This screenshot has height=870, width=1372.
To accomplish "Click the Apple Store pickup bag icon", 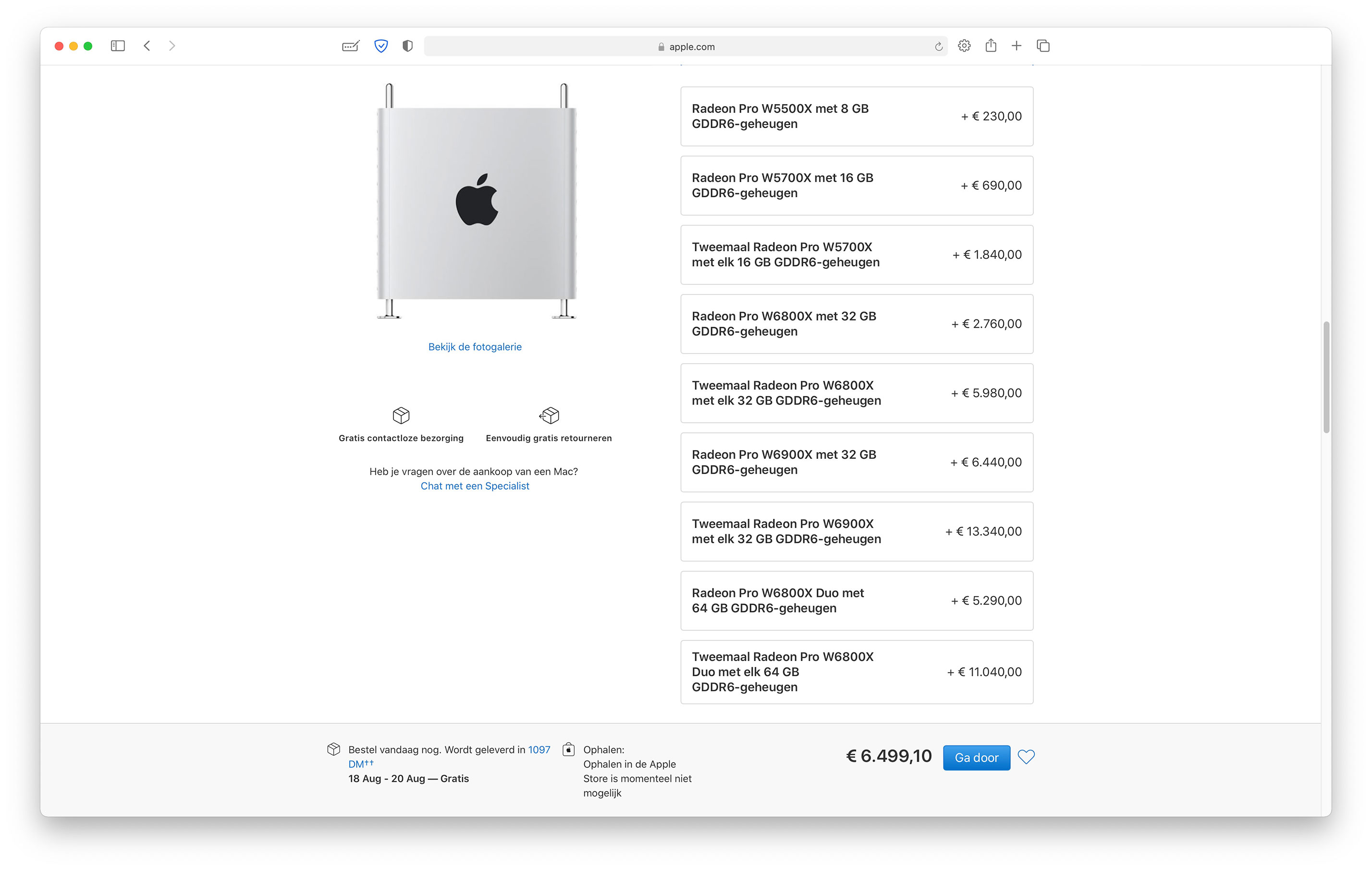I will tap(569, 749).
